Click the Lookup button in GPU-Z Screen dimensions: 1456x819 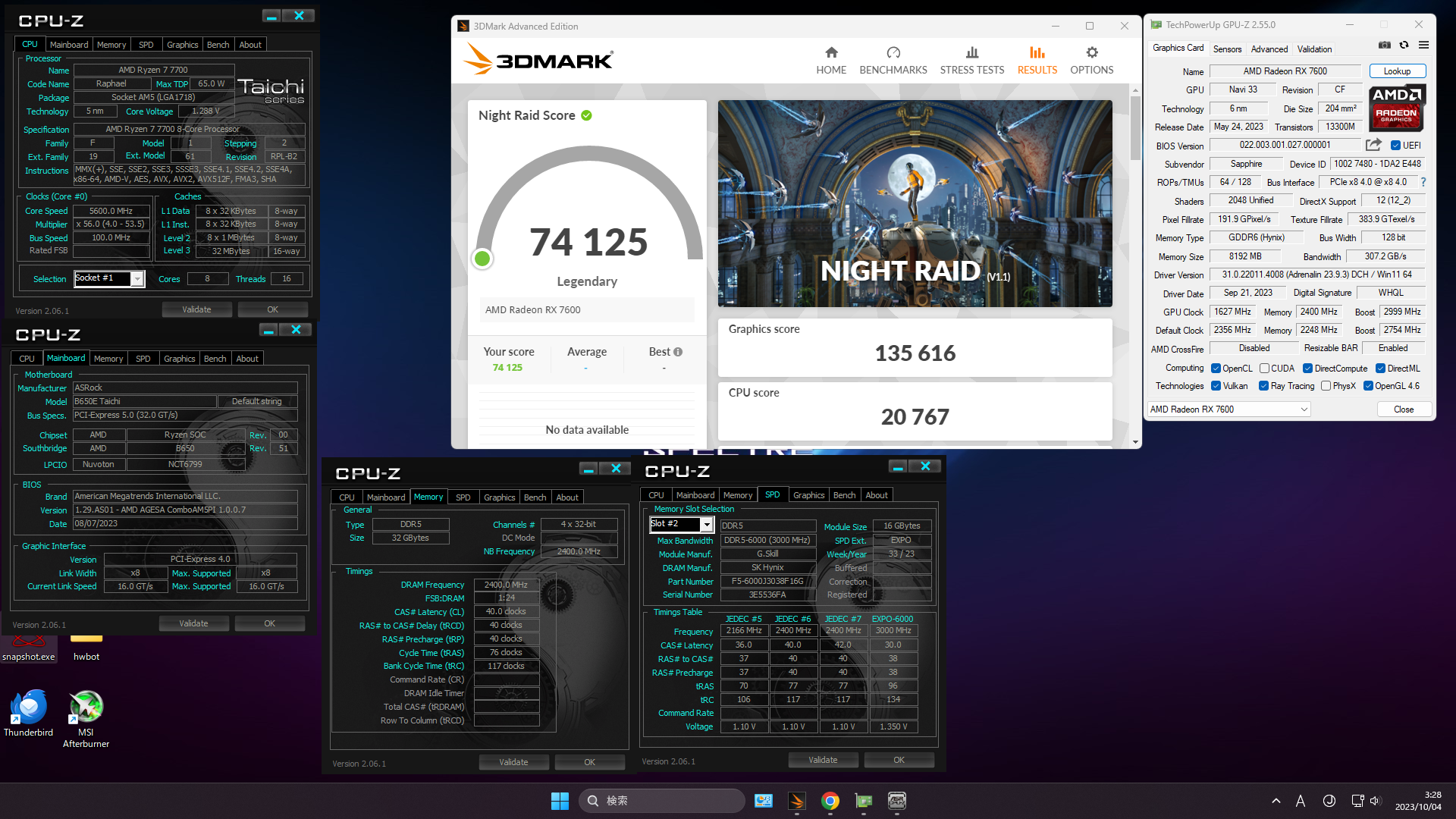click(1397, 71)
